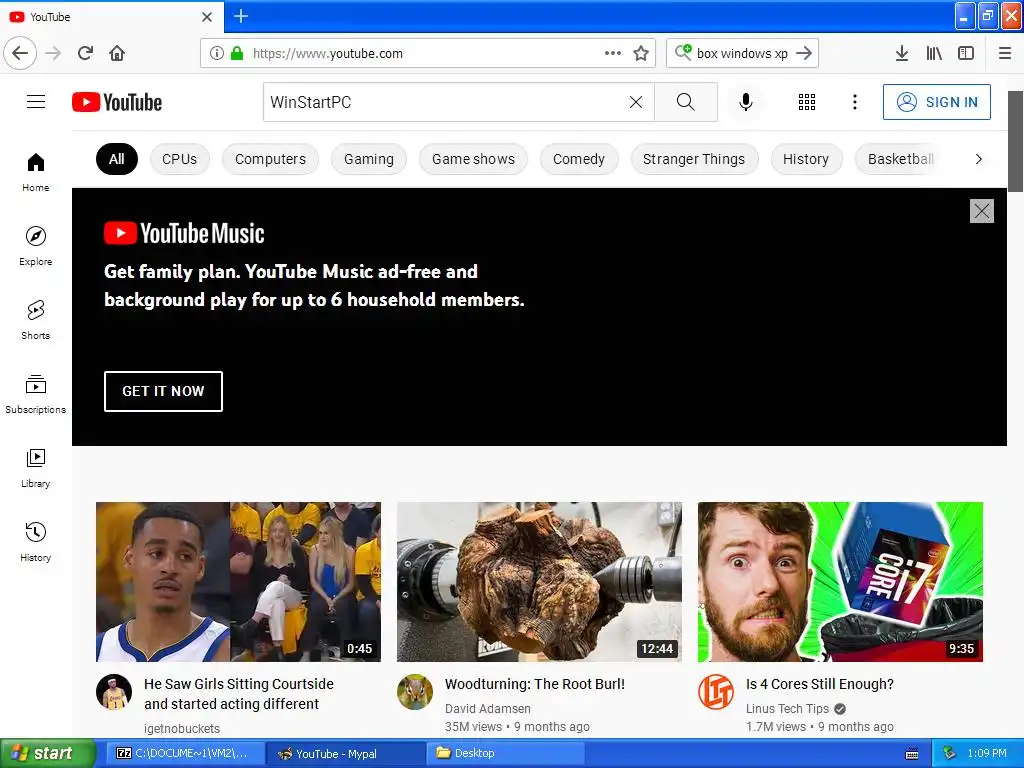Switch to Desktop folder taskbar item
This screenshot has height=768, width=1024.
pyautogui.click(x=503, y=753)
